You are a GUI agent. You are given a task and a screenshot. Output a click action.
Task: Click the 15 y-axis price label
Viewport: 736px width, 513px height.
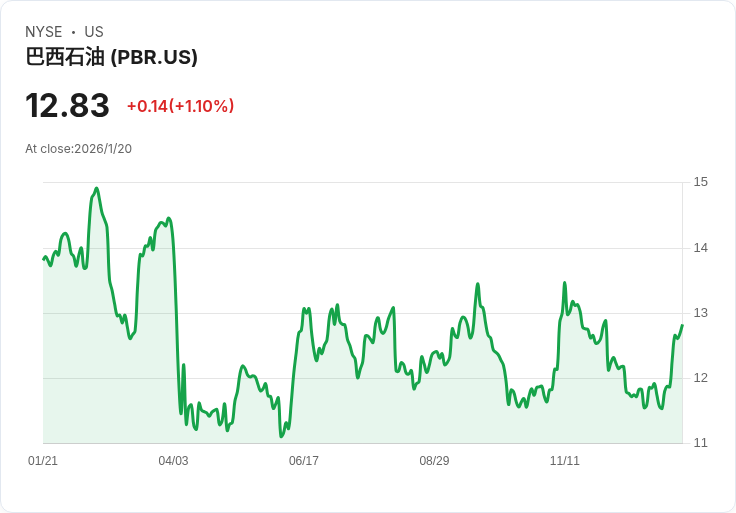click(700, 182)
